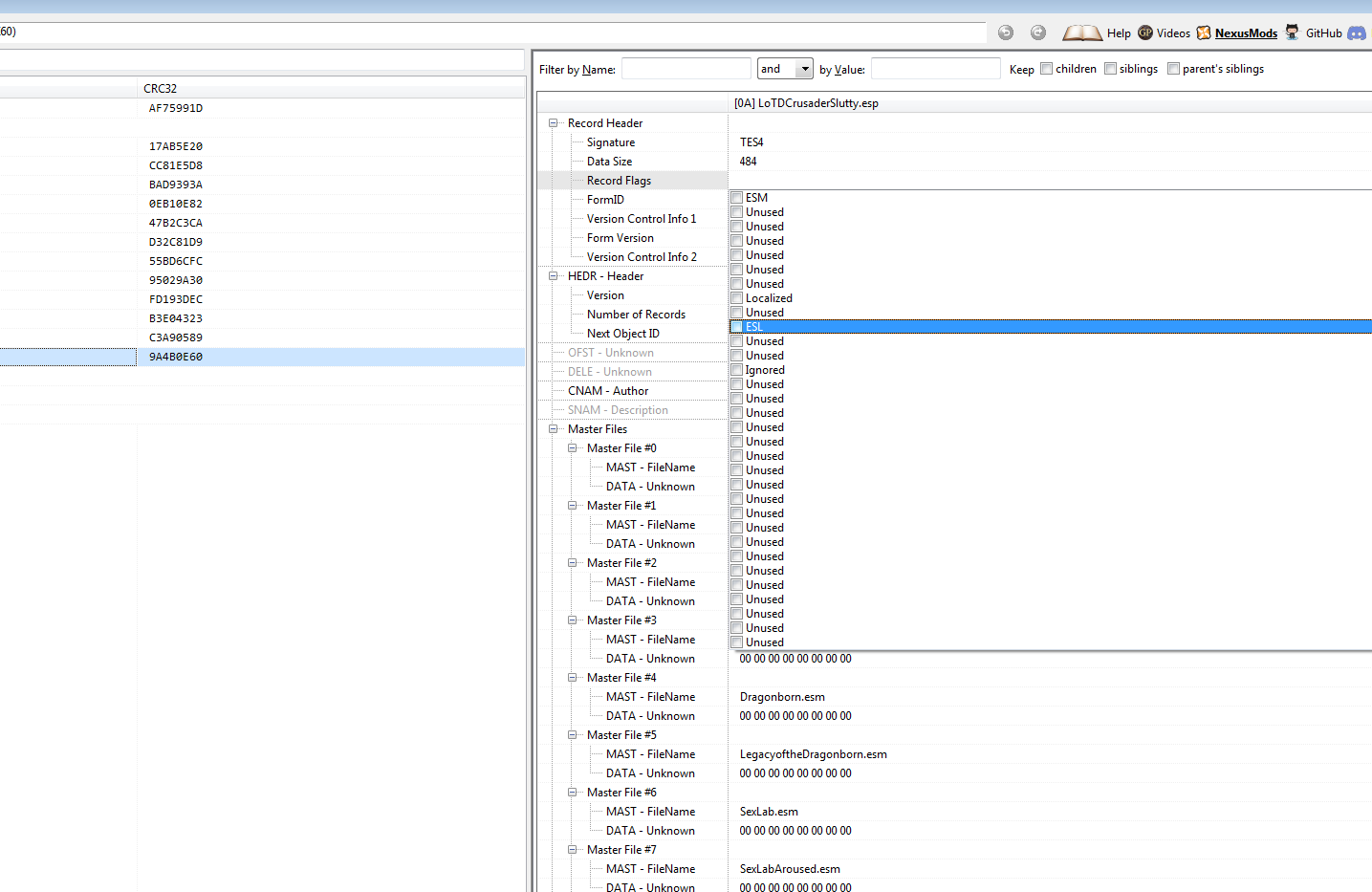Enable Keep parent's siblings checkbox
1372x892 pixels.
pyautogui.click(x=1173, y=69)
